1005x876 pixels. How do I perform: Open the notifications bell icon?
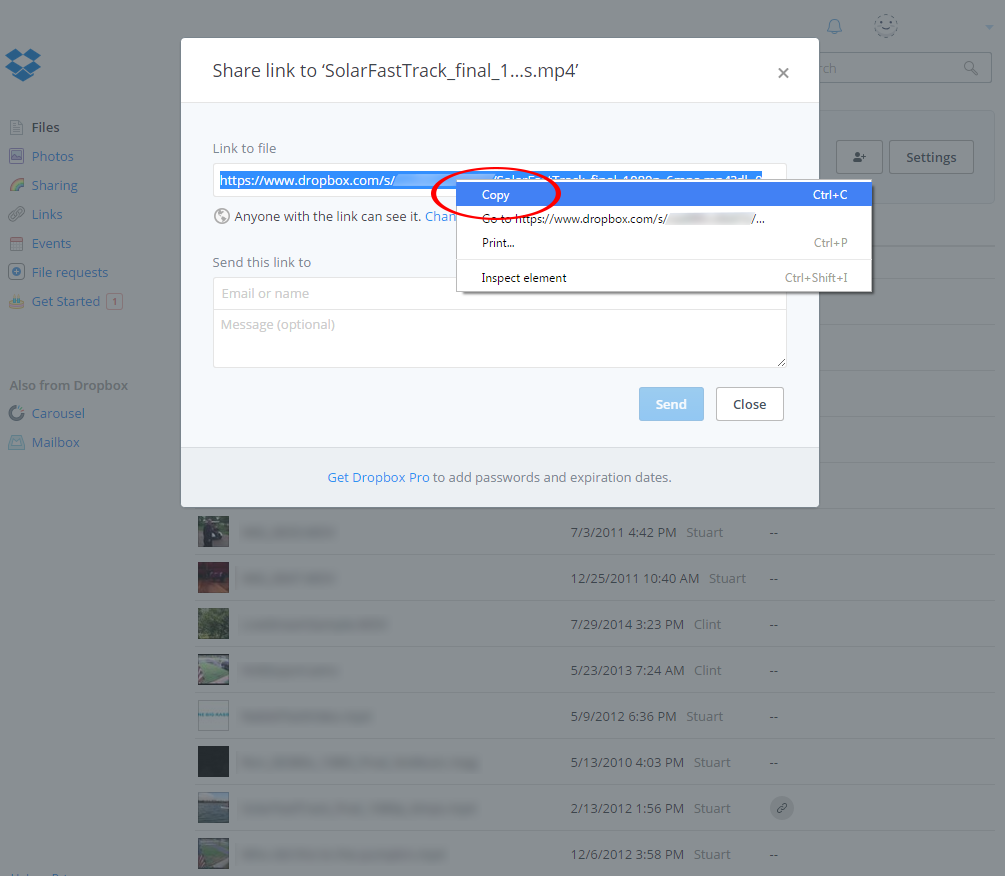(x=834, y=26)
